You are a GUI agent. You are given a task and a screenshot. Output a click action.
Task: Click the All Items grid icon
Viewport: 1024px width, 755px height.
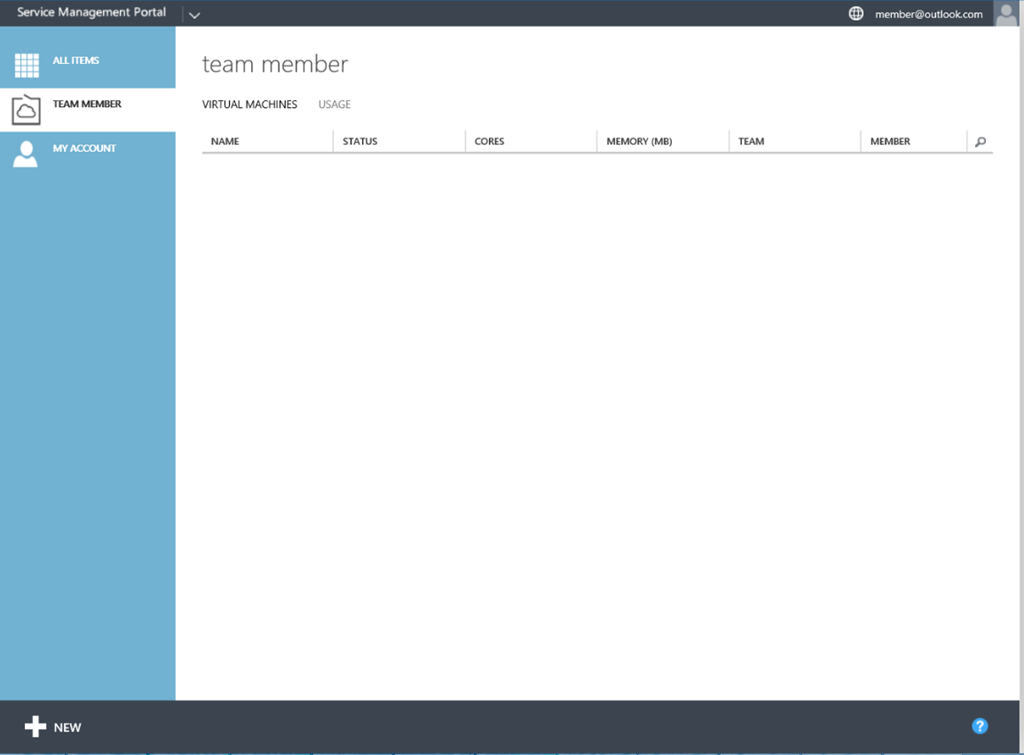[x=27, y=66]
